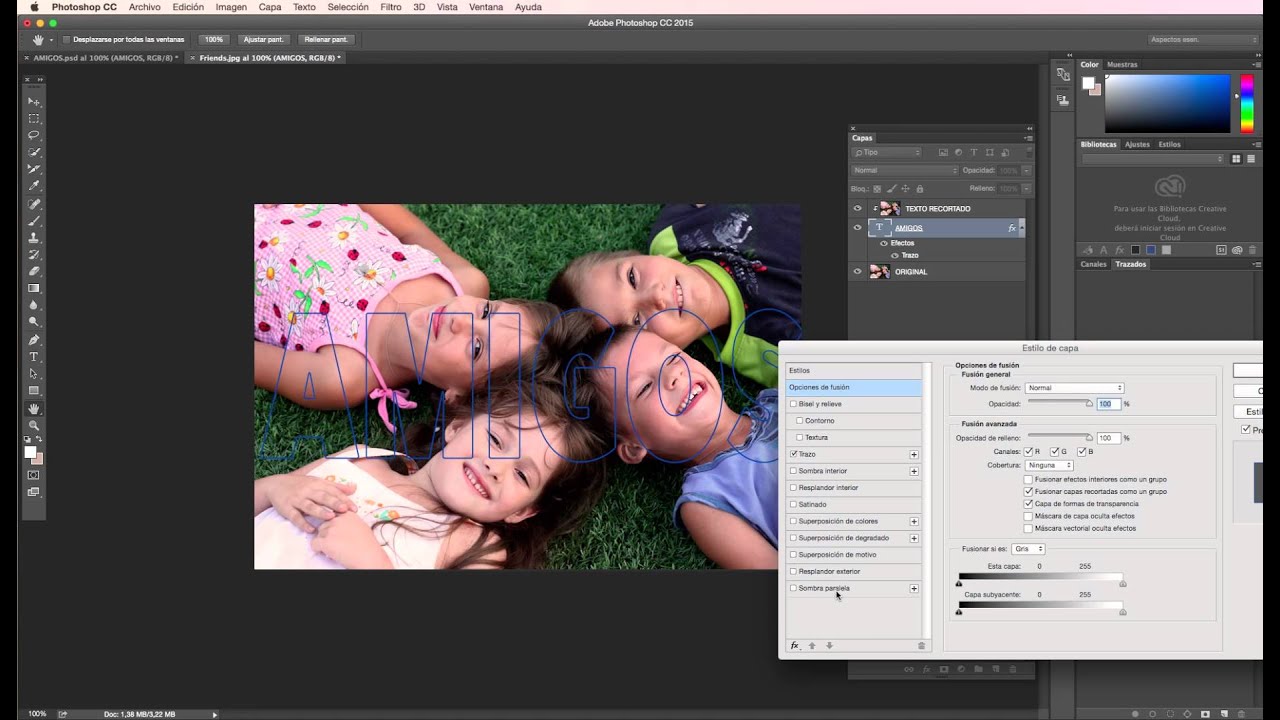Select the Rectangular Marquee tool
Screen dimensions: 1280x720
point(34,119)
